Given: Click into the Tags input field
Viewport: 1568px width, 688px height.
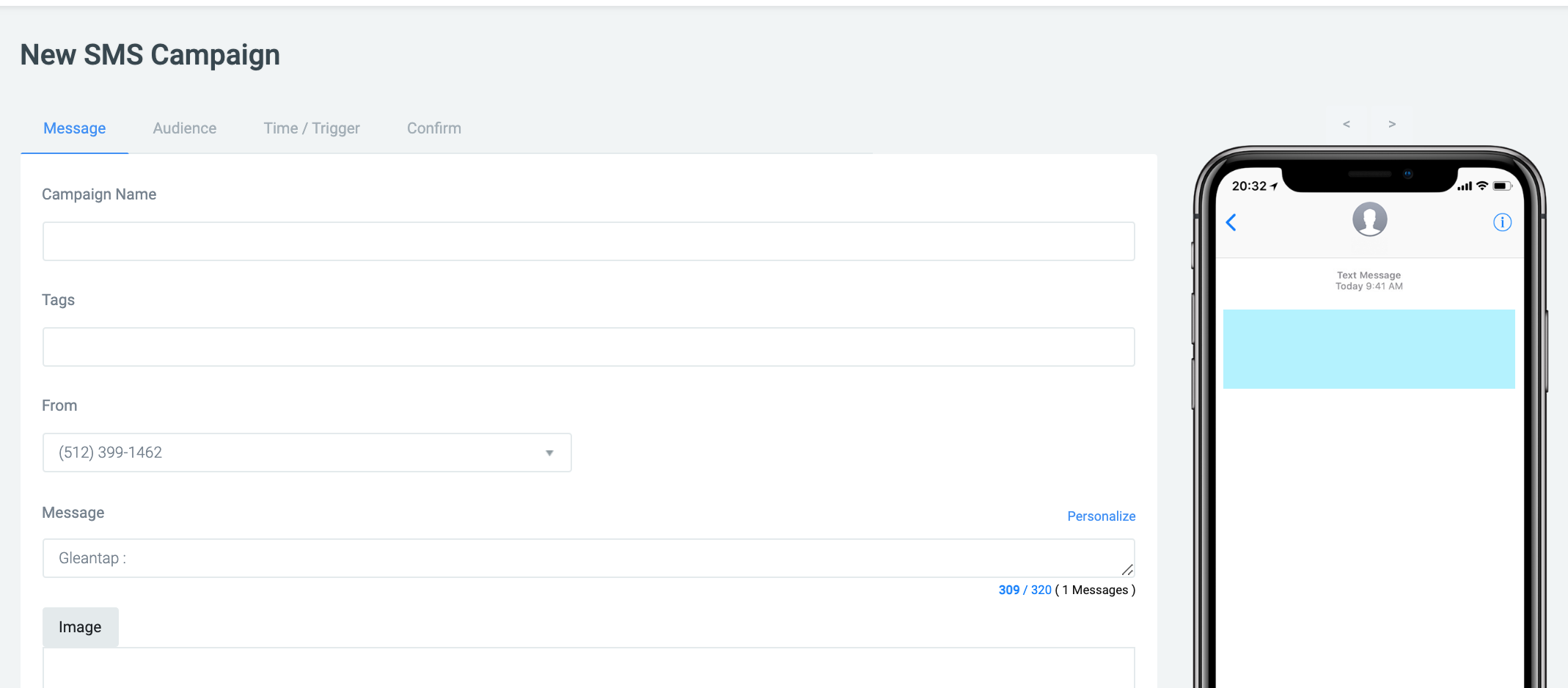Looking at the screenshot, I should (x=588, y=347).
